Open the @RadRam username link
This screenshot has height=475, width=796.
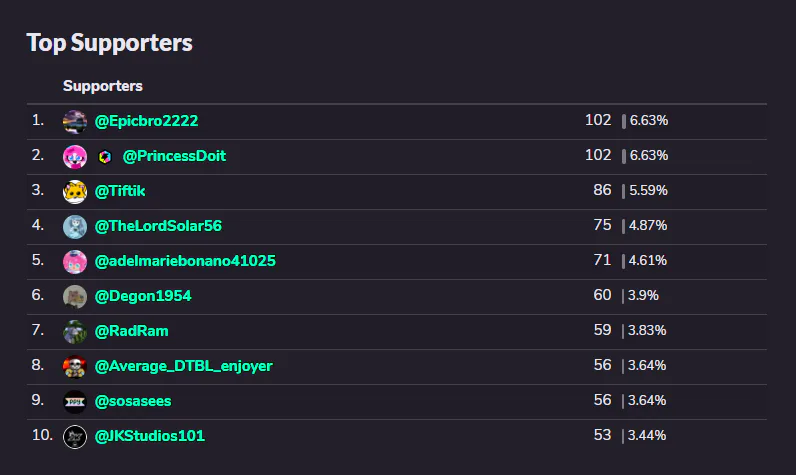pyautogui.click(x=131, y=331)
